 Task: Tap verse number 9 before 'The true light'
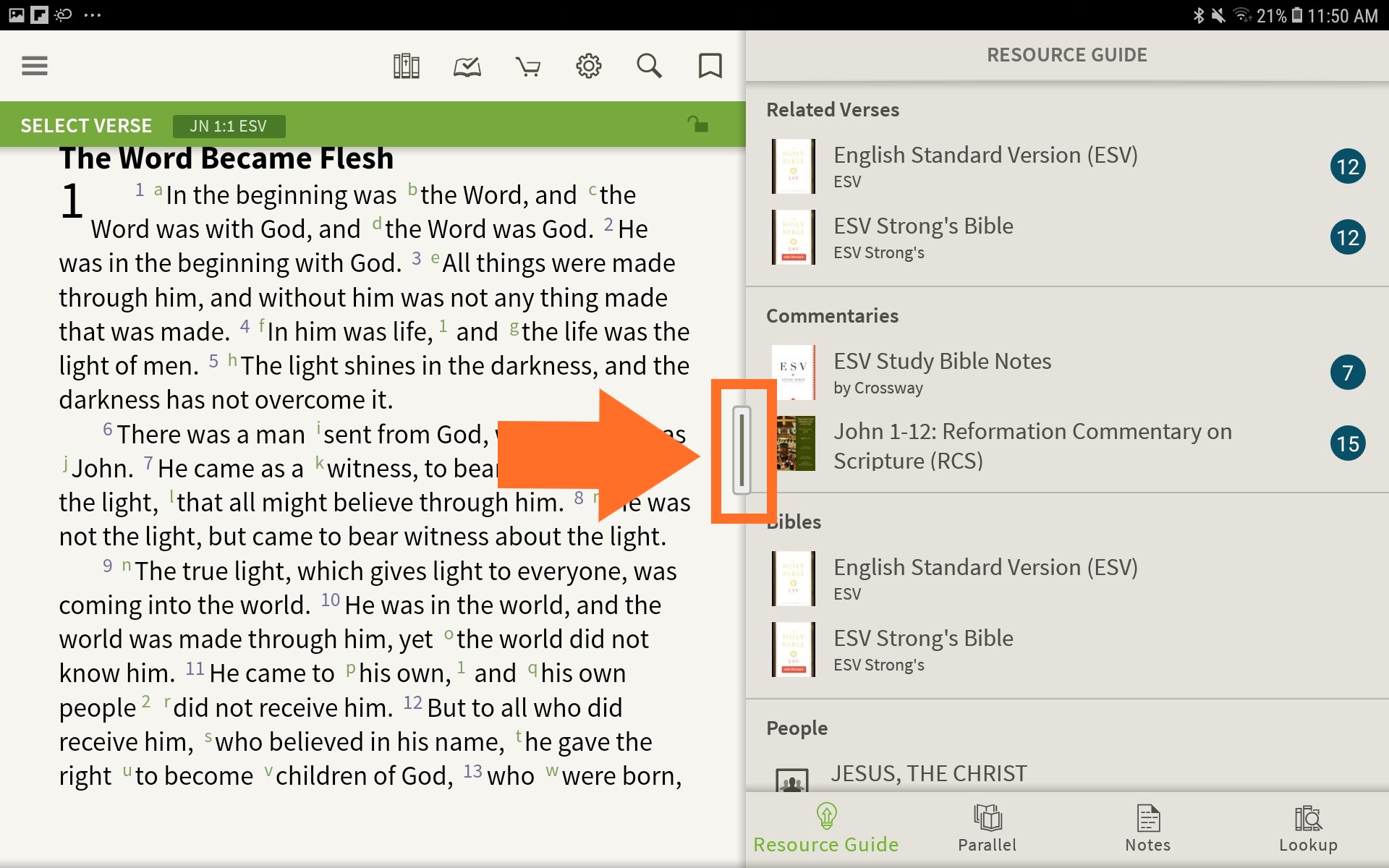pos(107,566)
